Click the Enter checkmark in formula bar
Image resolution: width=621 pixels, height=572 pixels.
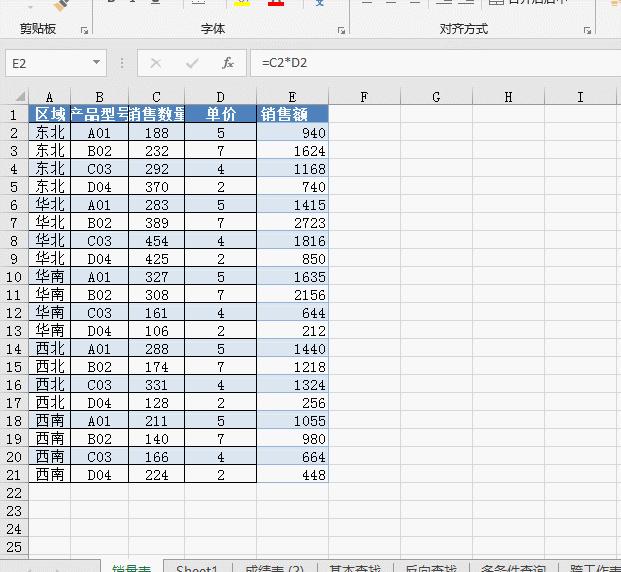tap(192, 63)
